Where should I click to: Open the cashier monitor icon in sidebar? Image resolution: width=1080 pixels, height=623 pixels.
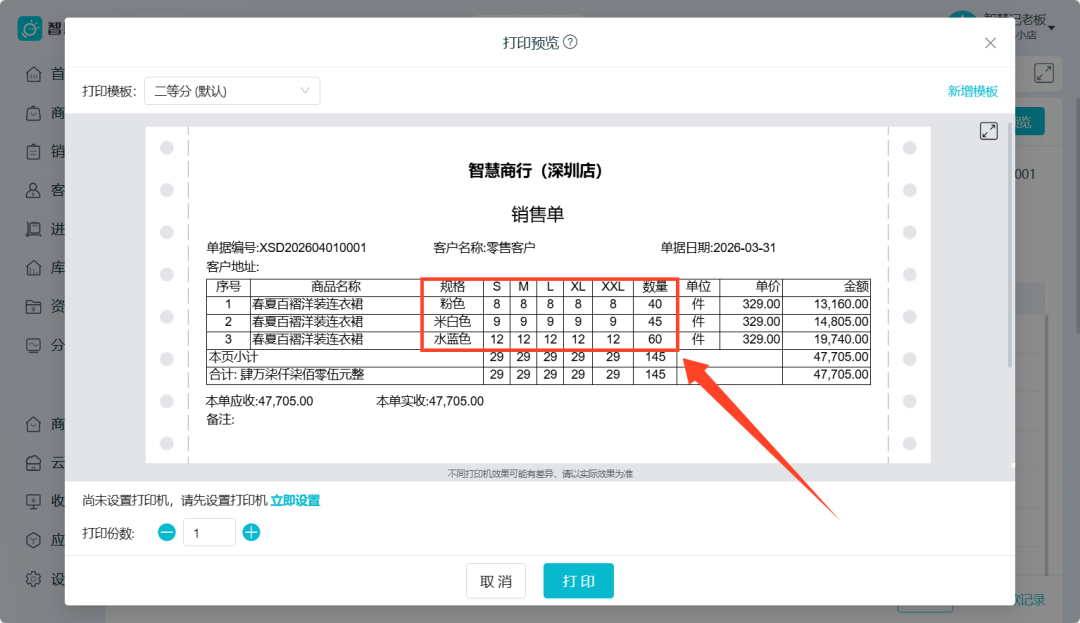pos(34,502)
